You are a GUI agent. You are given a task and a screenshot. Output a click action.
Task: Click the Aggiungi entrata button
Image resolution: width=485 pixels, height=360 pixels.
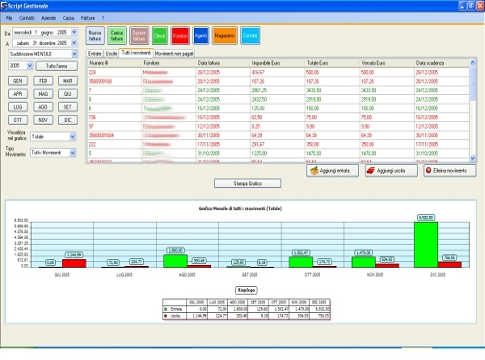click(332, 171)
